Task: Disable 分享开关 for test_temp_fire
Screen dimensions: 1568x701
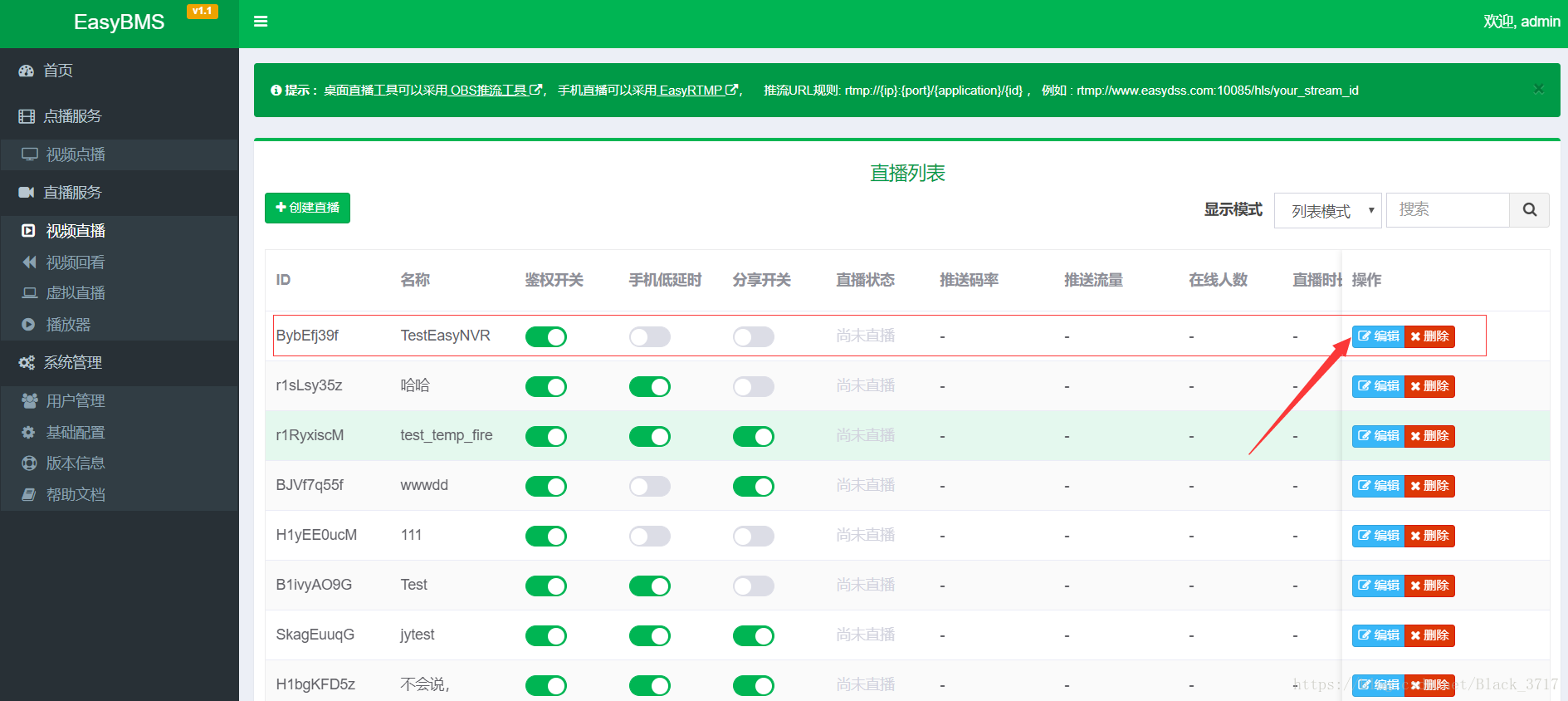Action: (x=754, y=436)
